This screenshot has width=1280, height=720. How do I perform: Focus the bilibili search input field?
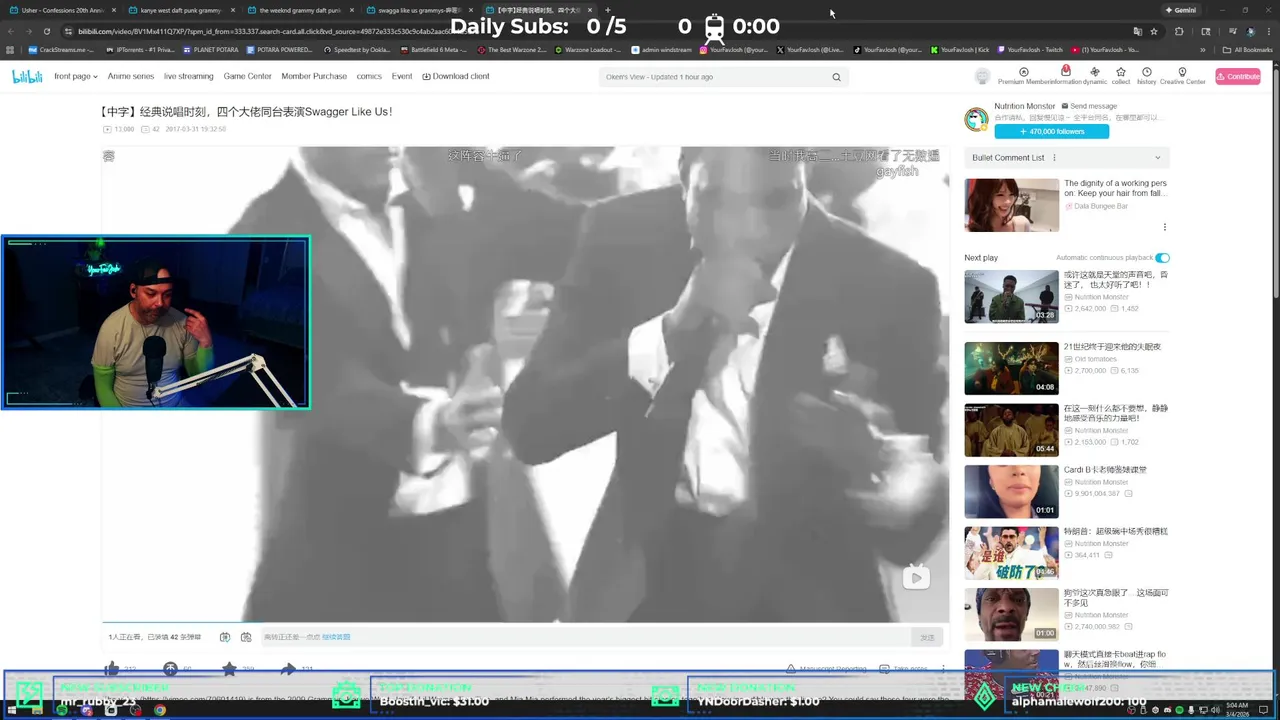715,77
